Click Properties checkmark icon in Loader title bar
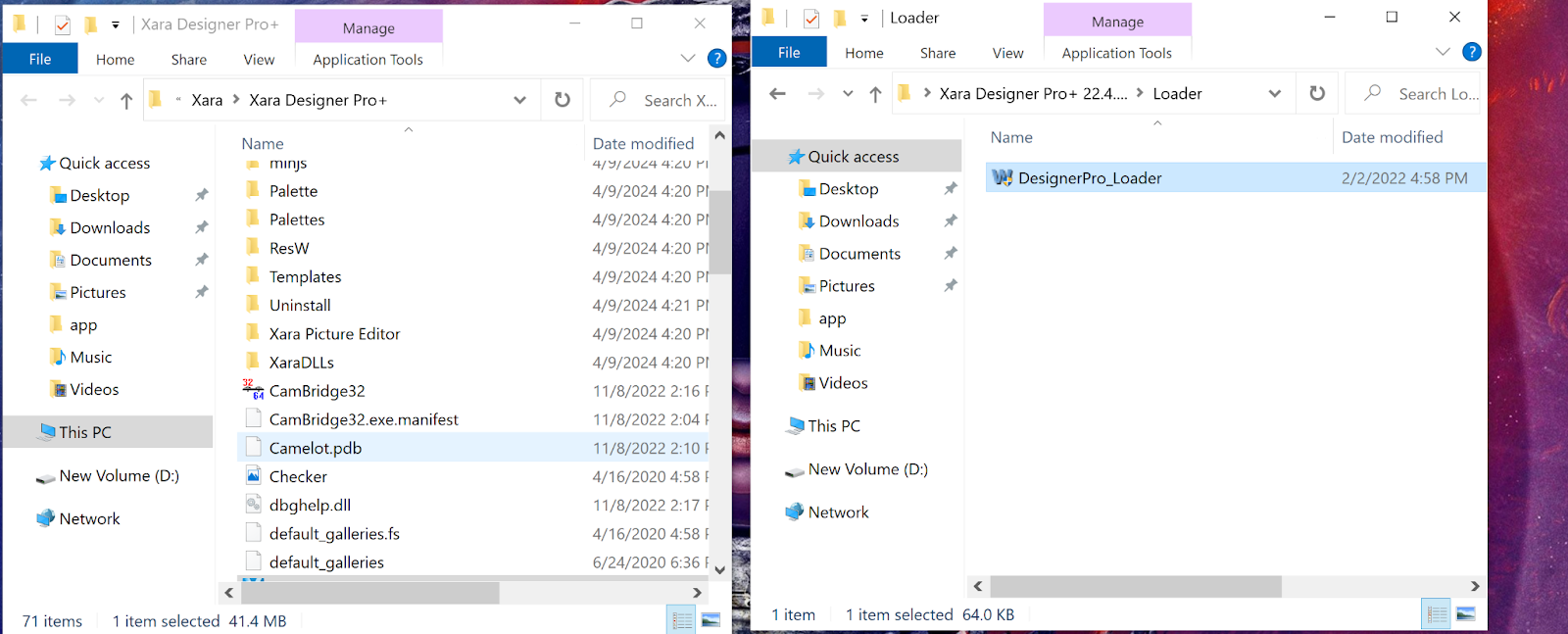 pyautogui.click(x=811, y=19)
